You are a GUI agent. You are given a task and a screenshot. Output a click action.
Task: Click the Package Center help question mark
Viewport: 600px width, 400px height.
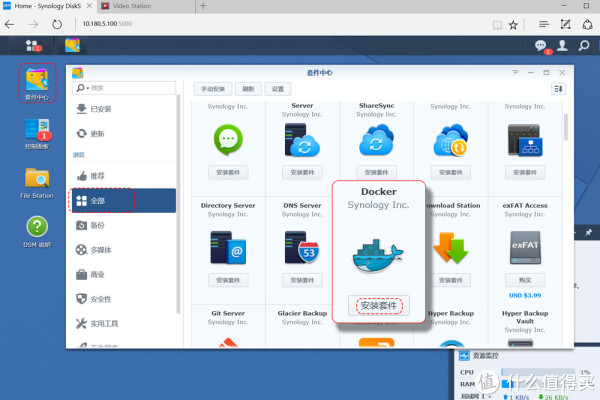coord(515,72)
